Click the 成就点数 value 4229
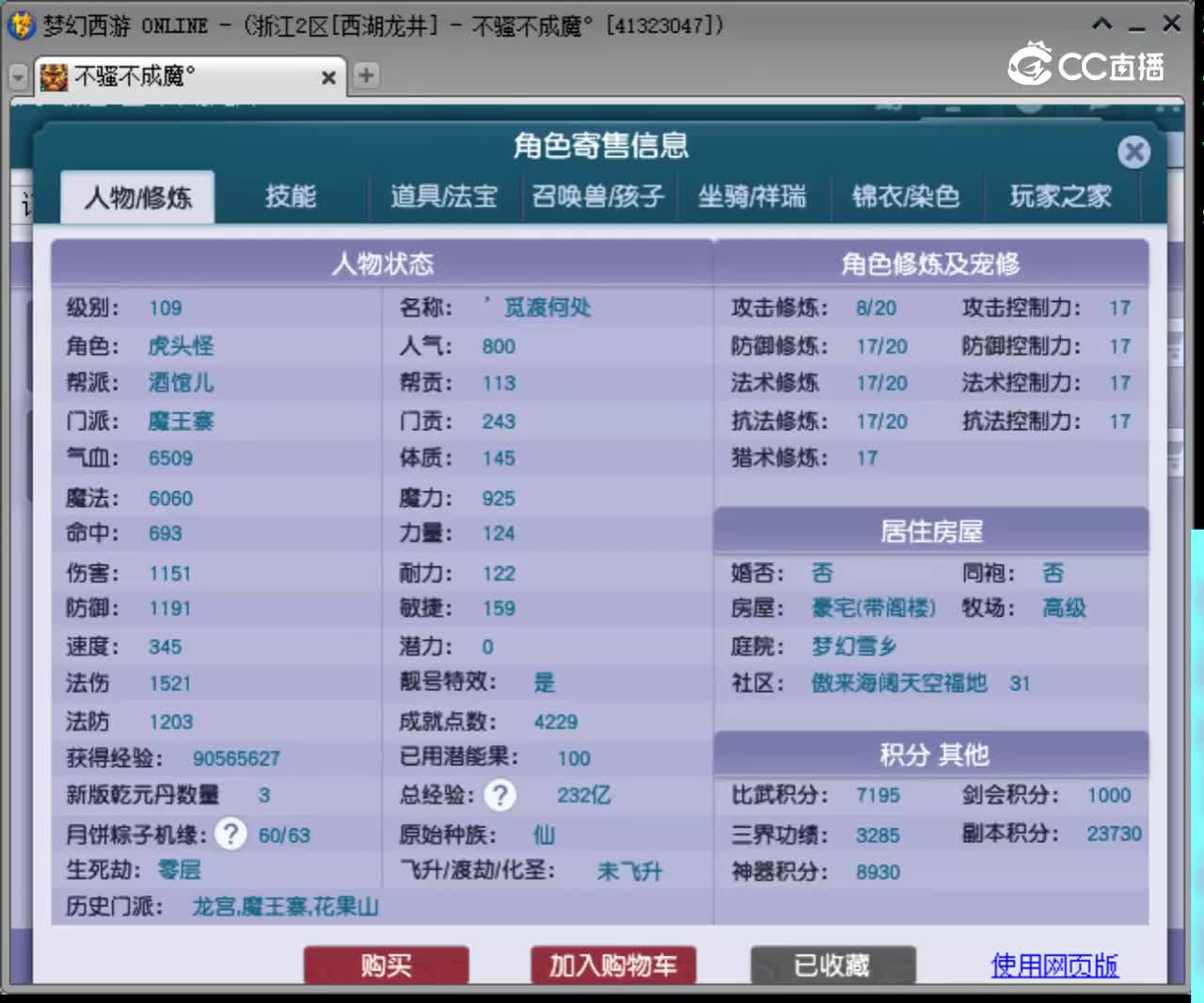1204x1003 pixels. tap(556, 722)
